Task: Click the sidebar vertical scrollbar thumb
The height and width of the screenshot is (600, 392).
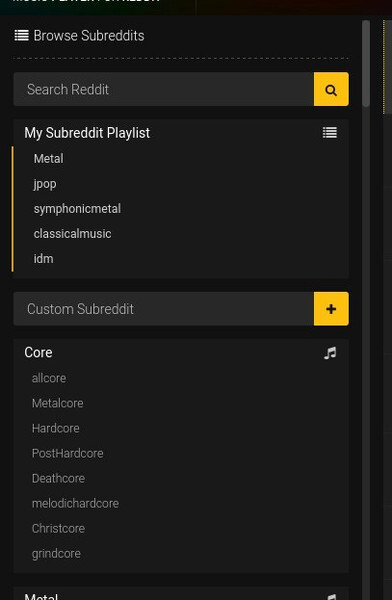Action: point(366,64)
